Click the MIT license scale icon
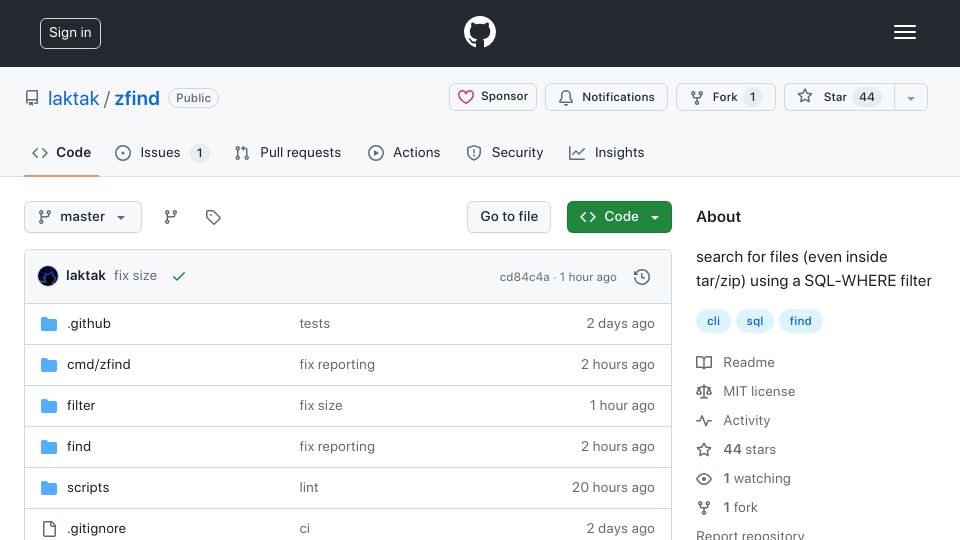Image resolution: width=960 pixels, height=540 pixels. point(704,391)
